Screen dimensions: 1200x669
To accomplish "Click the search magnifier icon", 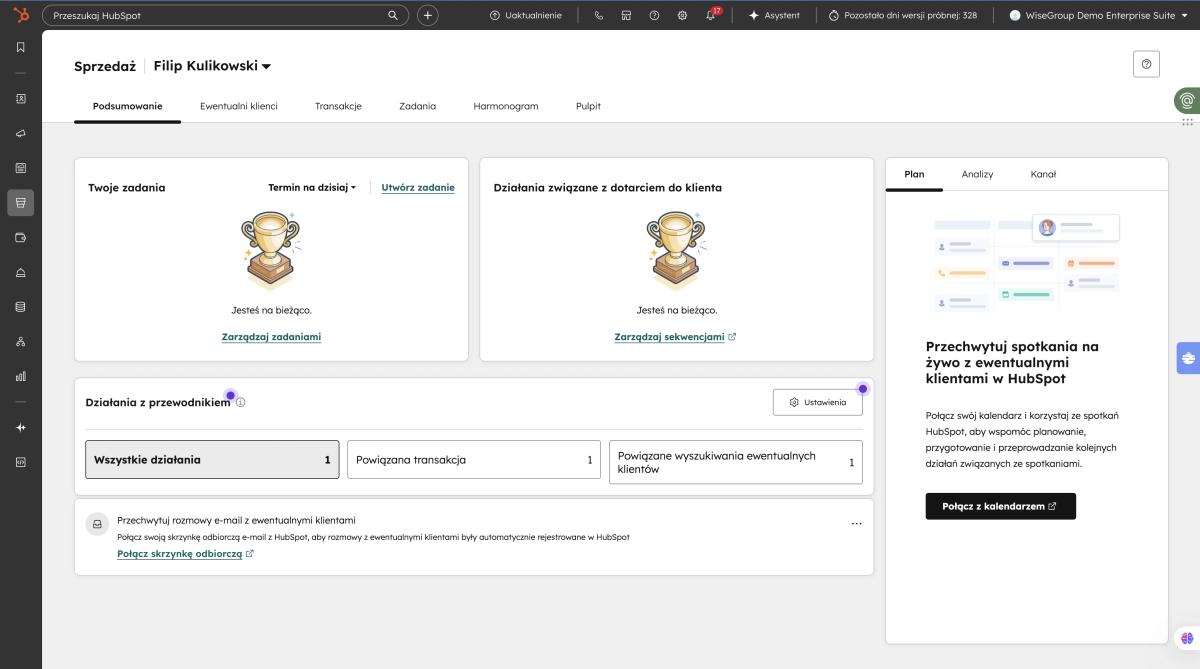I will pyautogui.click(x=393, y=15).
